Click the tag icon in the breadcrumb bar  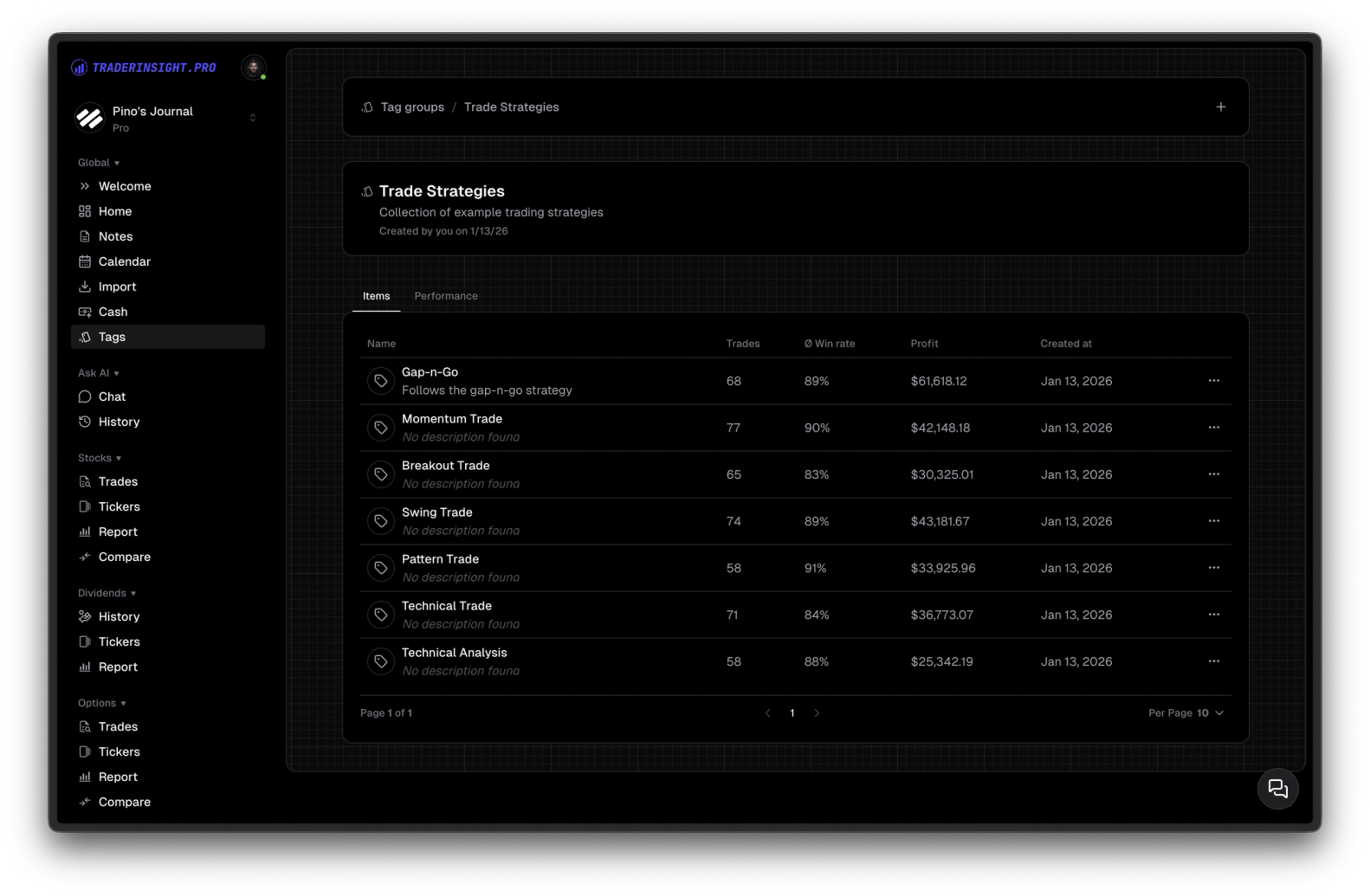[367, 107]
